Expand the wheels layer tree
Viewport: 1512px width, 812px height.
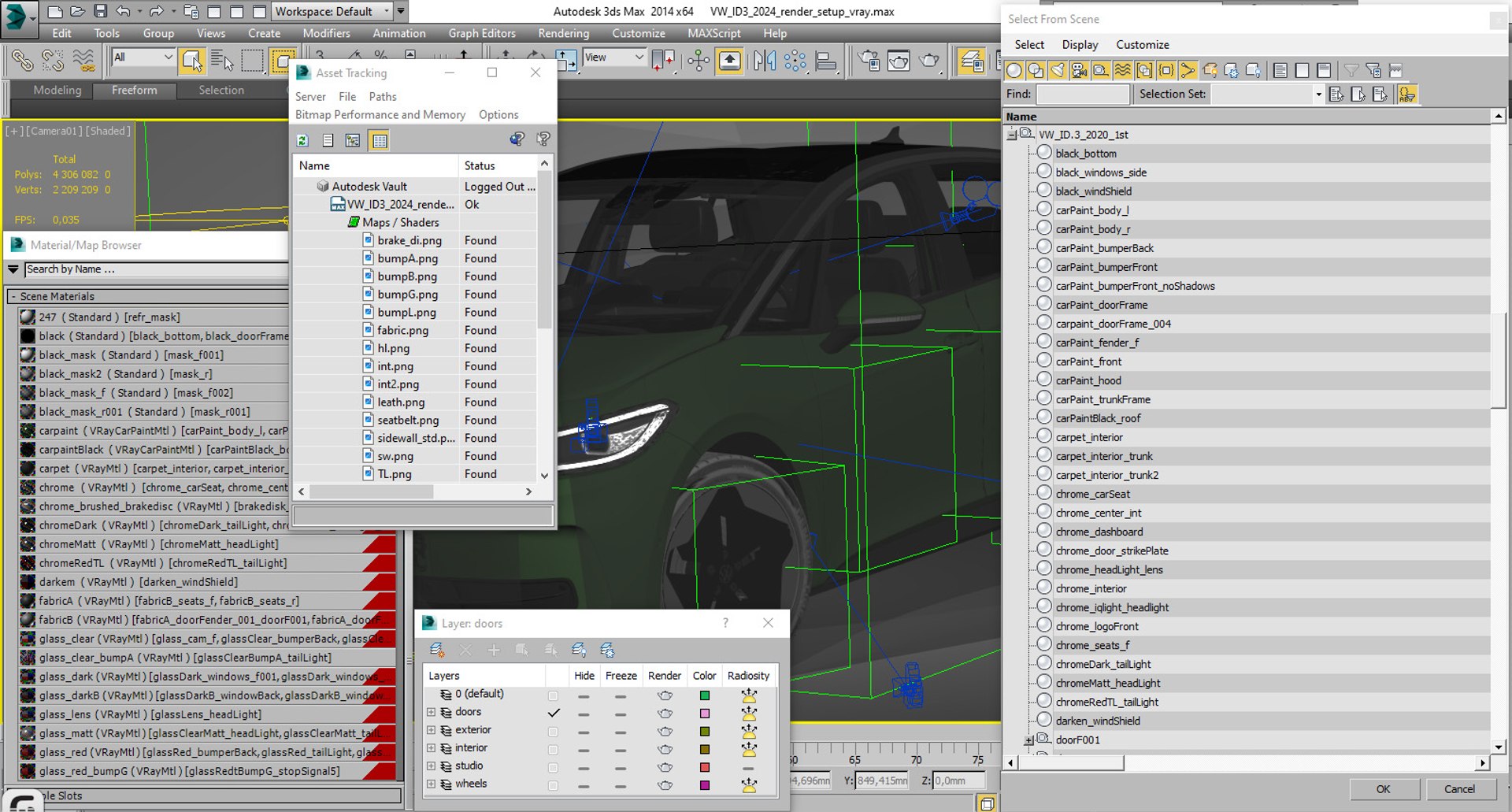pos(431,784)
